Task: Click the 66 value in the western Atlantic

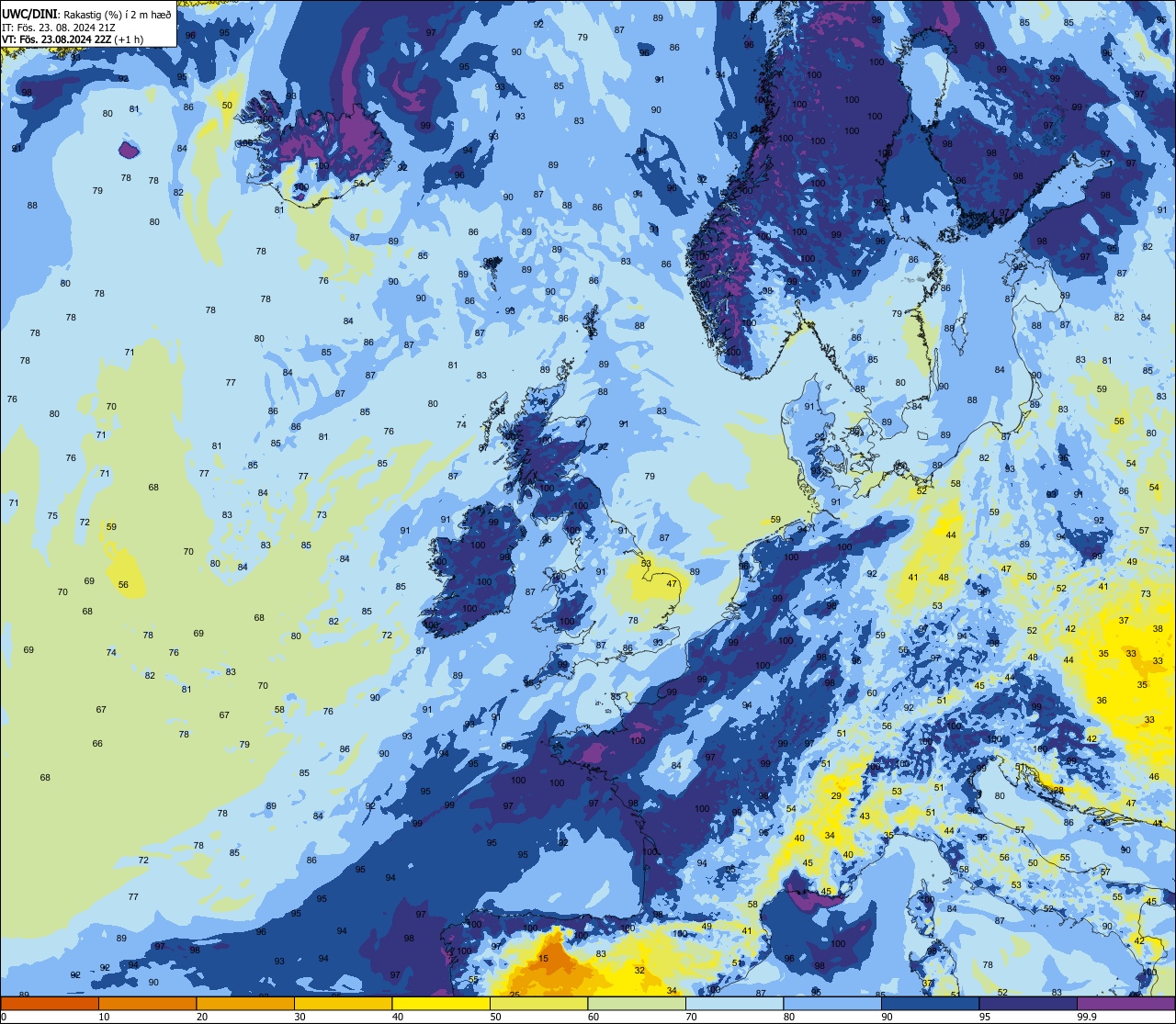Action: [x=97, y=744]
